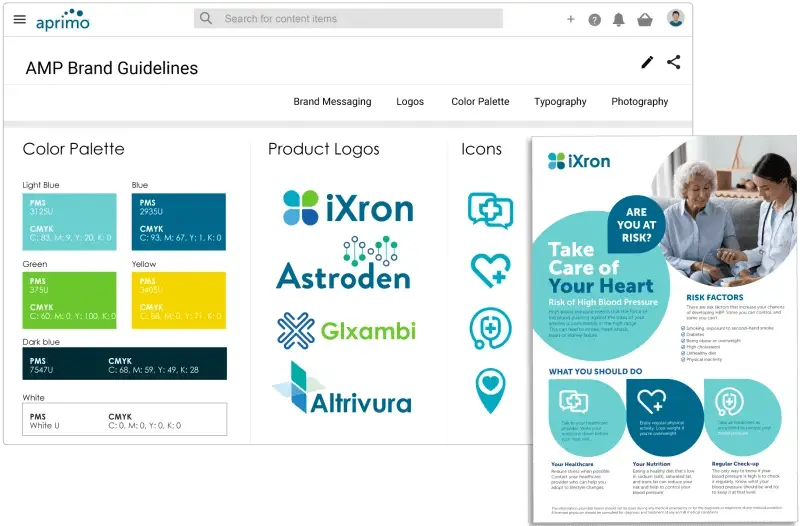Click the Astroden product logo
Image resolution: width=800 pixels, height=526 pixels.
(x=344, y=265)
